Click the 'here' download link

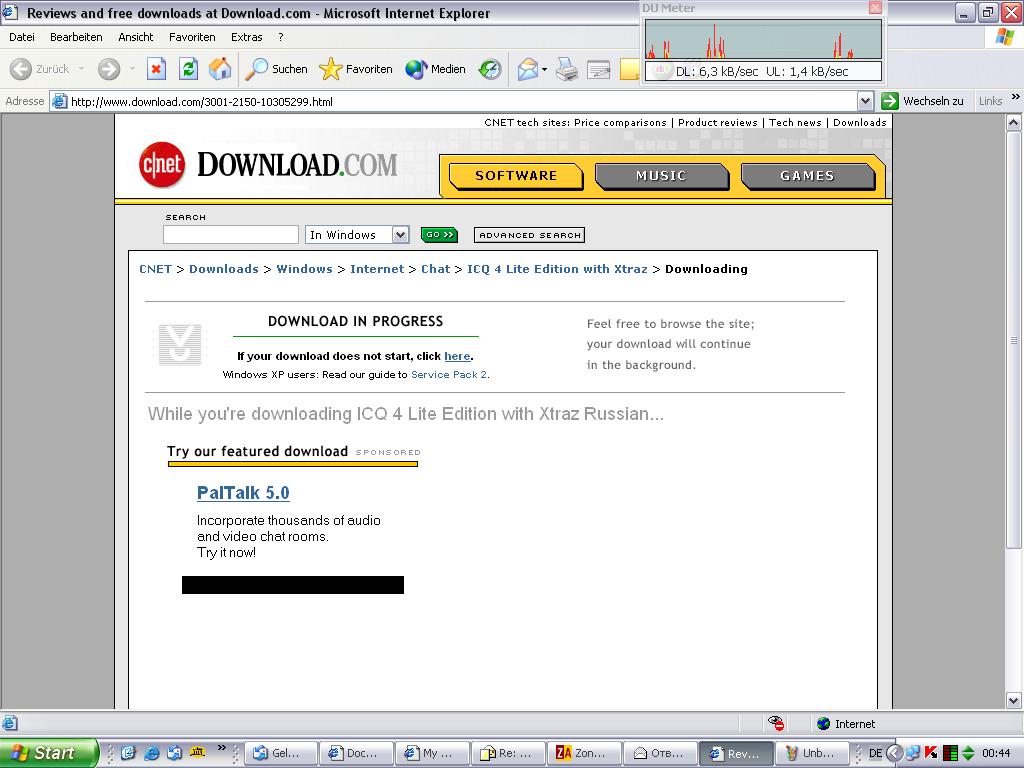457,356
